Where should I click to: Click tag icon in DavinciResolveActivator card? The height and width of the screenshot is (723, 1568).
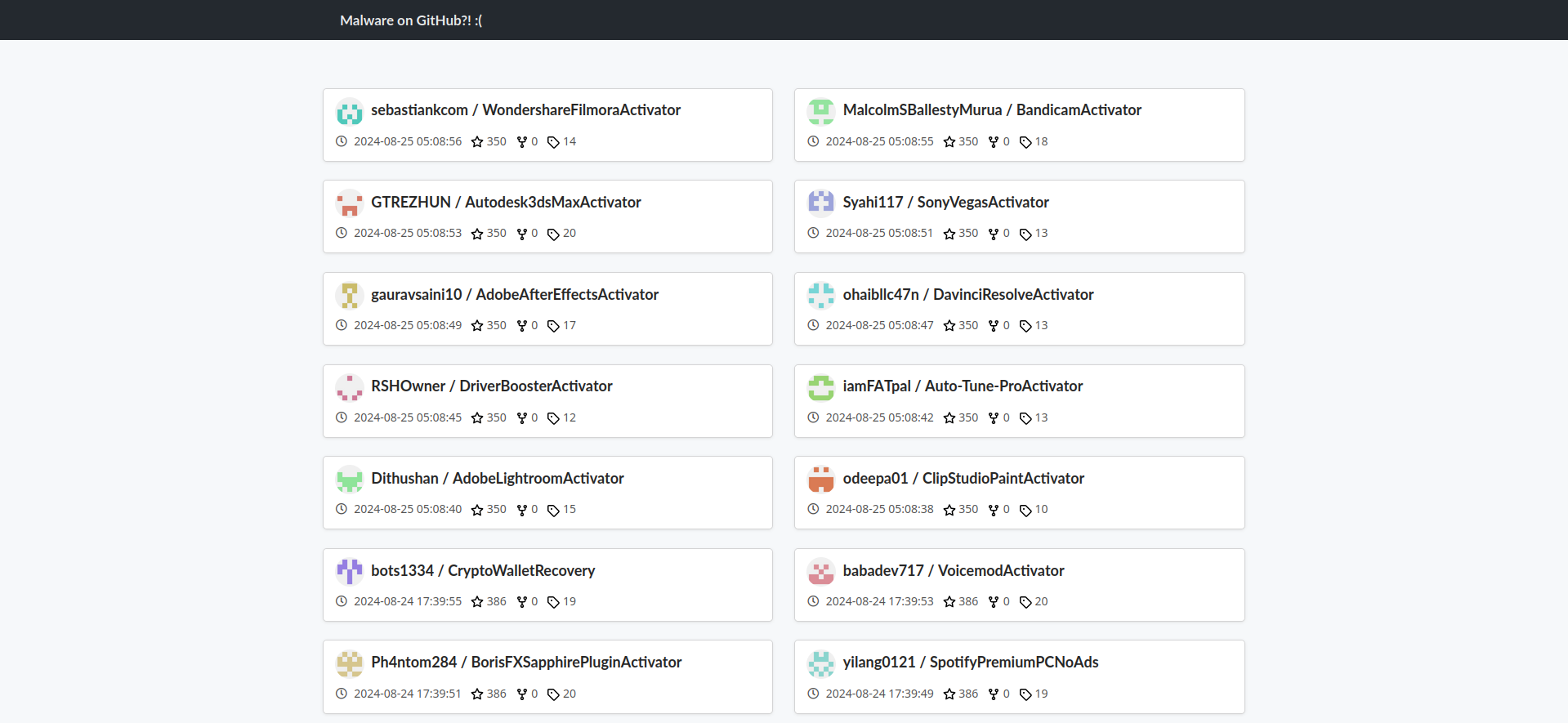(x=1025, y=326)
